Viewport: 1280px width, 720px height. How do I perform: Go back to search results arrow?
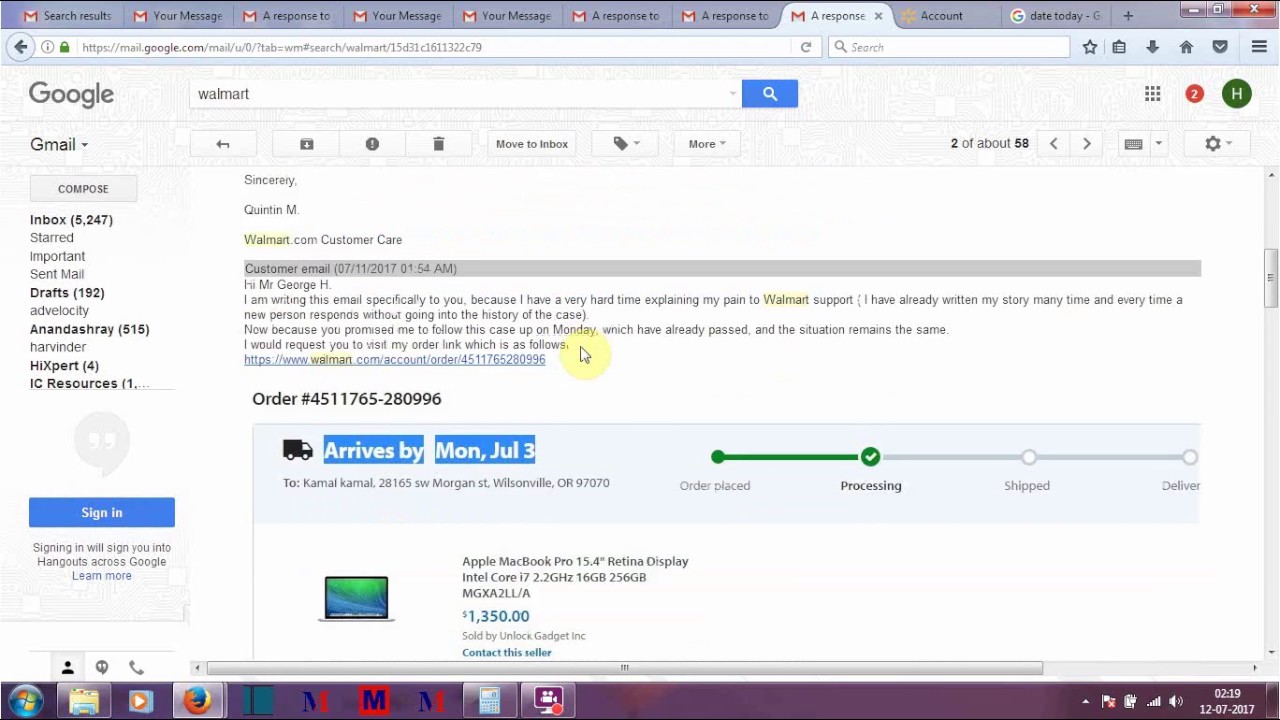(223, 144)
